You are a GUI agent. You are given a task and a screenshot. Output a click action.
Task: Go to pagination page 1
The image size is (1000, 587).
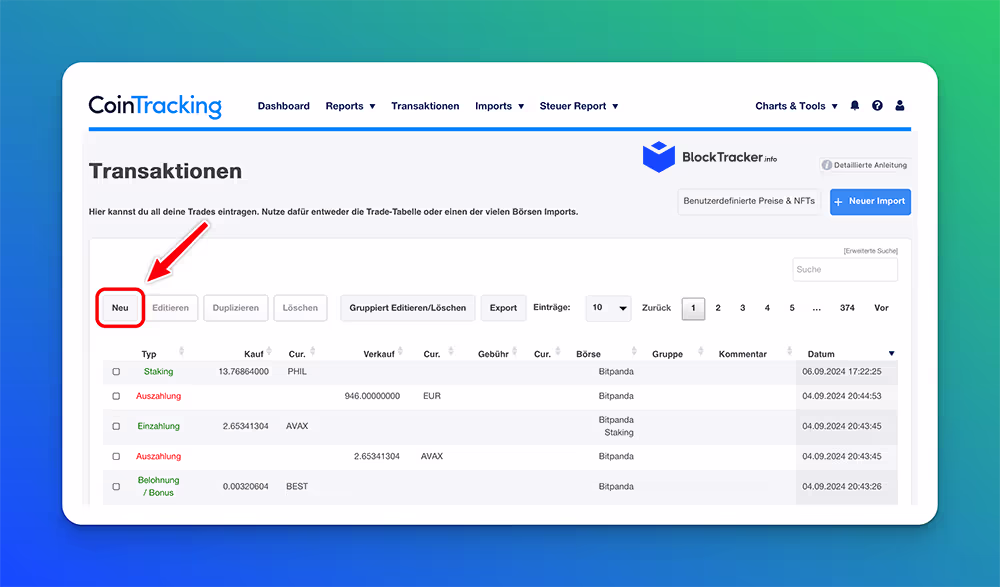click(693, 308)
